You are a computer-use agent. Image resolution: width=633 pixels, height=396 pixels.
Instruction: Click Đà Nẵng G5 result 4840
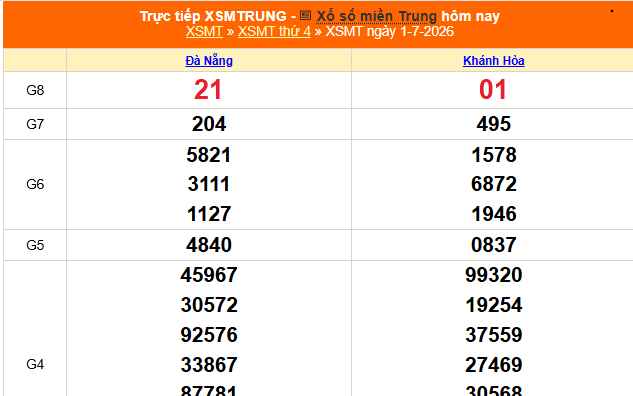pyautogui.click(x=209, y=245)
